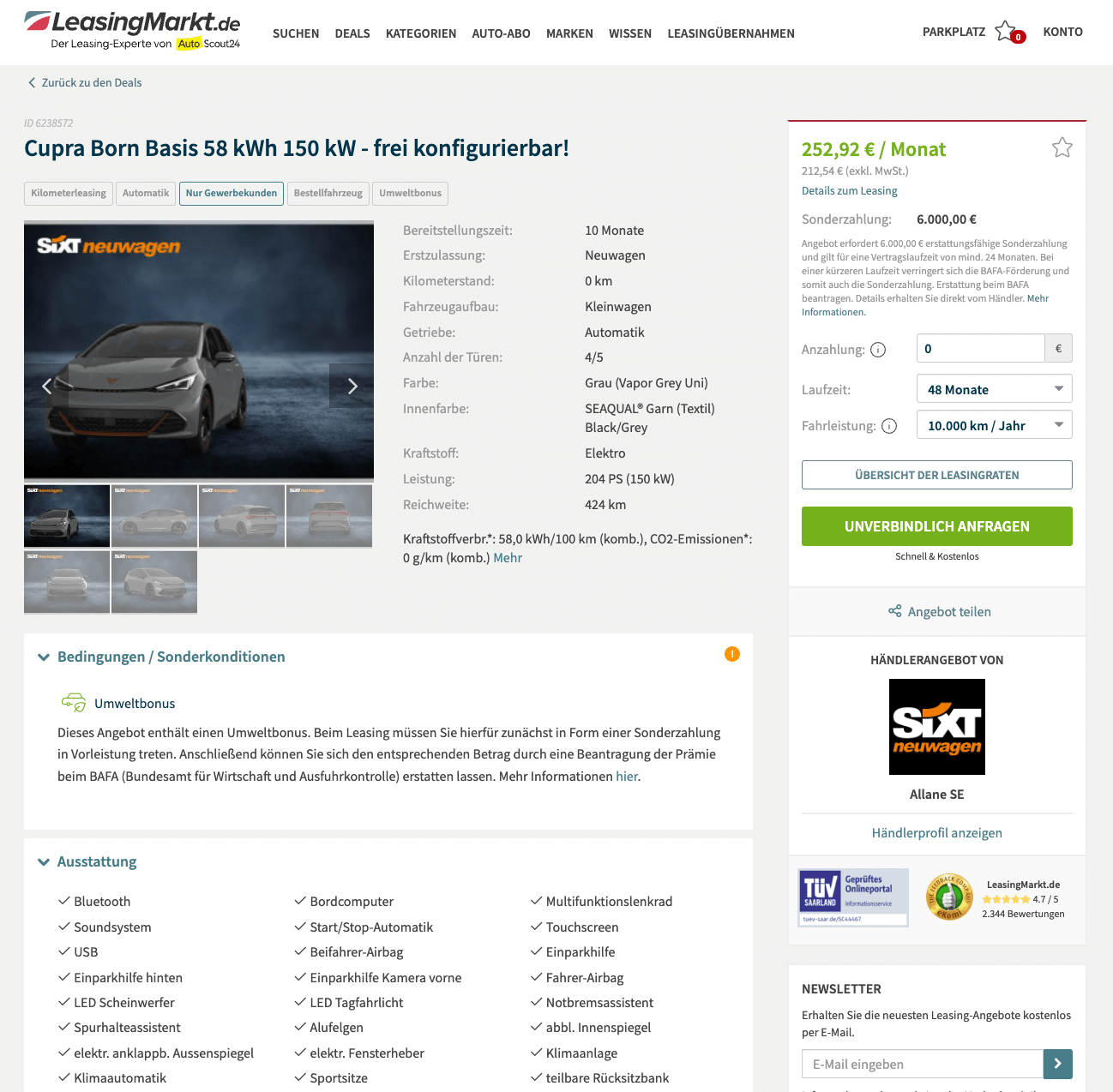
Task: Click the Anzahlung info icon
Action: tap(878, 350)
